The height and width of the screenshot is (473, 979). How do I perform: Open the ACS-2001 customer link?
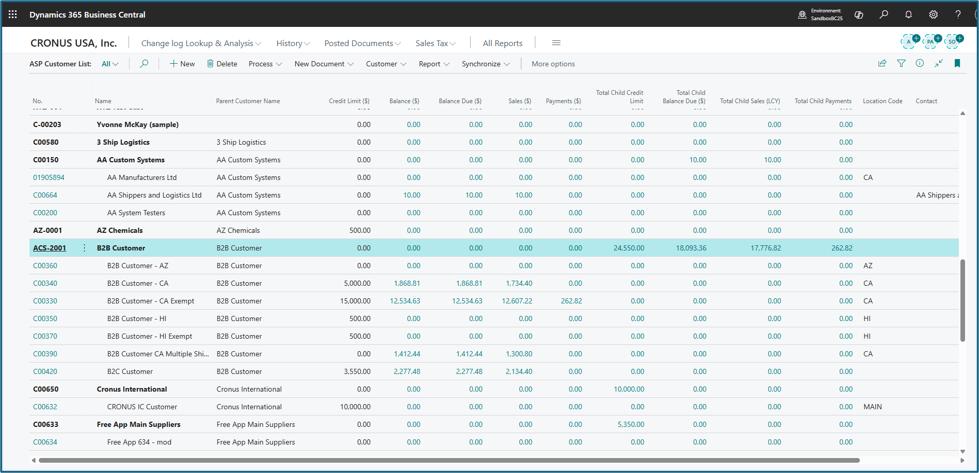[x=49, y=248]
